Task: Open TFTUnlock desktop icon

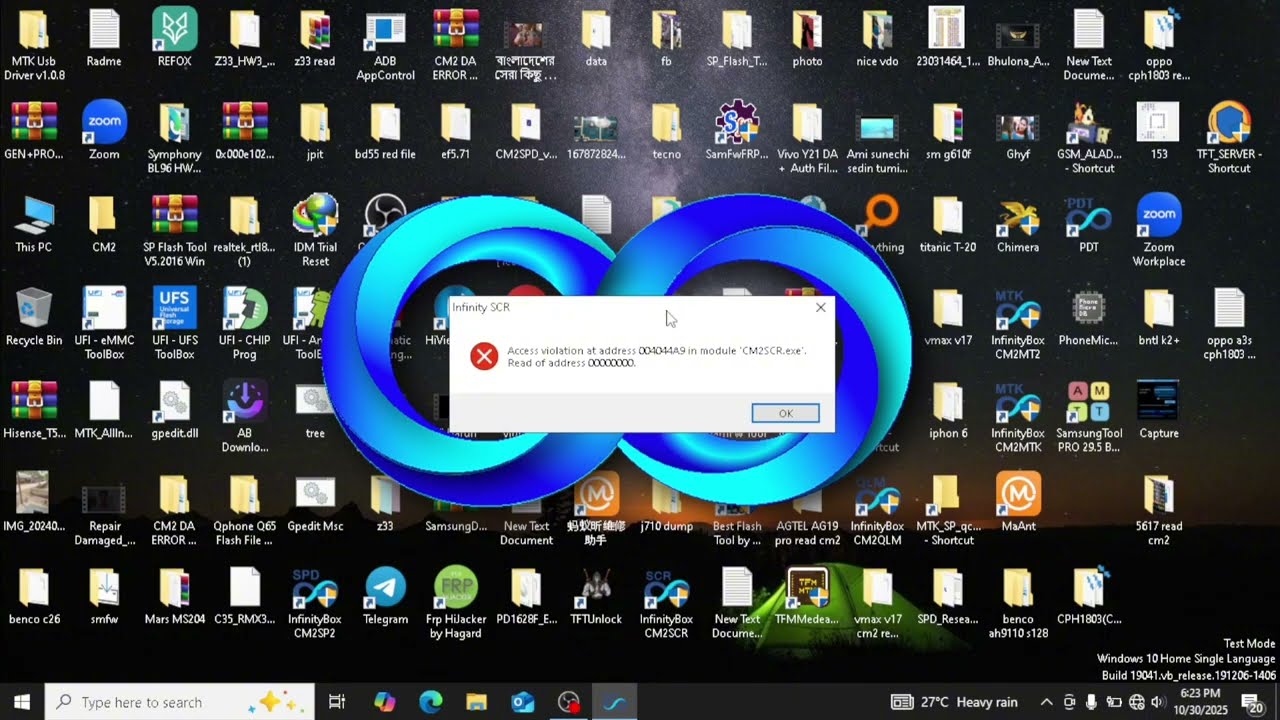Action: pyautogui.click(x=596, y=596)
